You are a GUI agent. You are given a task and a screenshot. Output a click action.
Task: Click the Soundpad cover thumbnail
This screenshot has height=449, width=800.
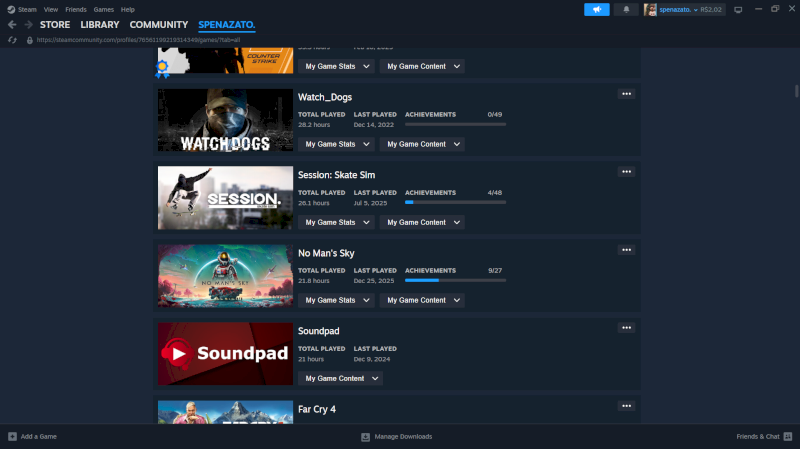click(225, 354)
